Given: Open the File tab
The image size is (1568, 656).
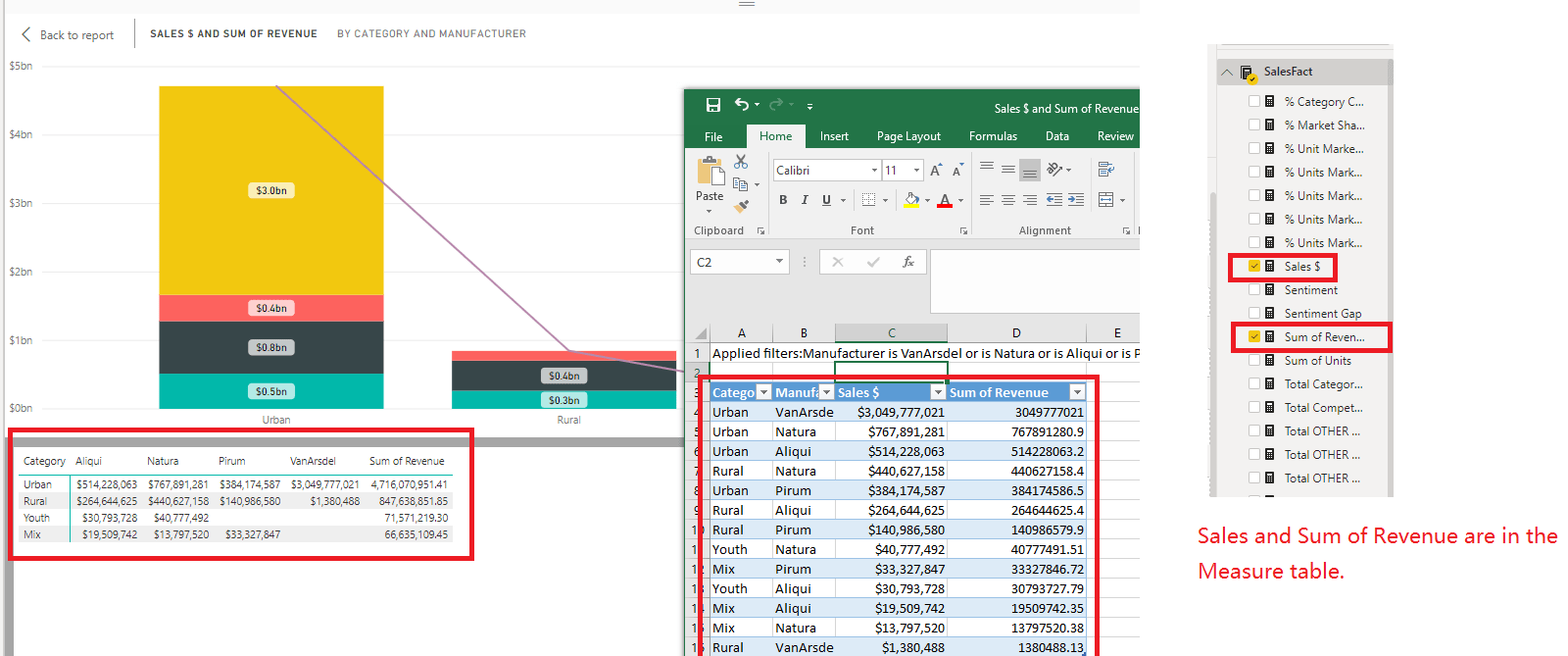Looking at the screenshot, I should (713, 136).
